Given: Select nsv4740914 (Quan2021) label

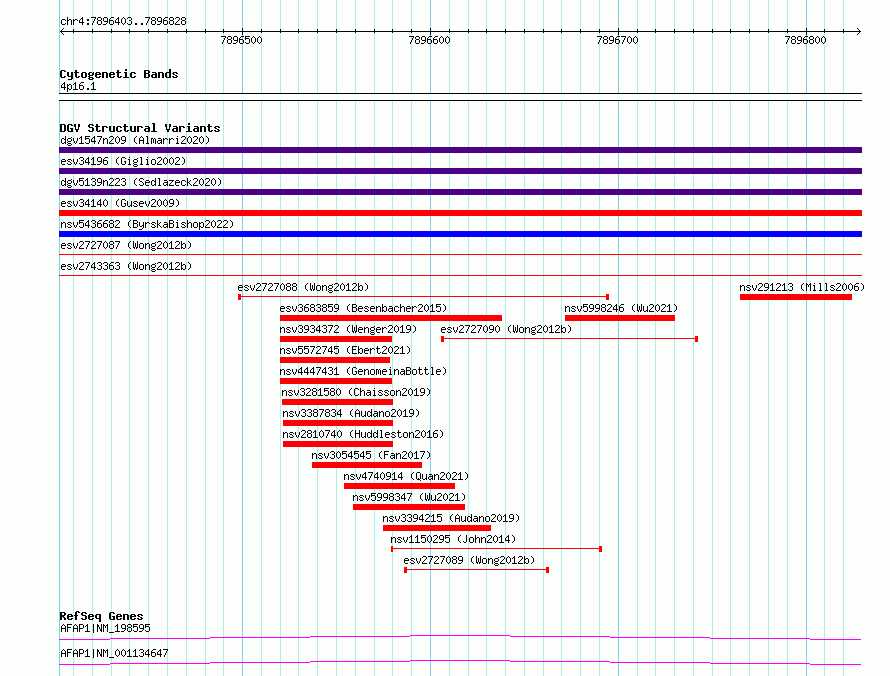Looking at the screenshot, I should point(406,476).
